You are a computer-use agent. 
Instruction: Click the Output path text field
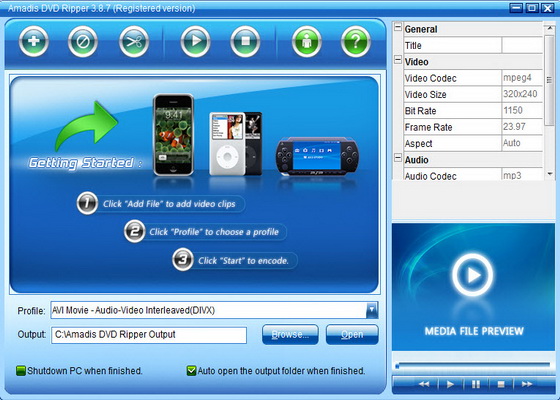149,335
